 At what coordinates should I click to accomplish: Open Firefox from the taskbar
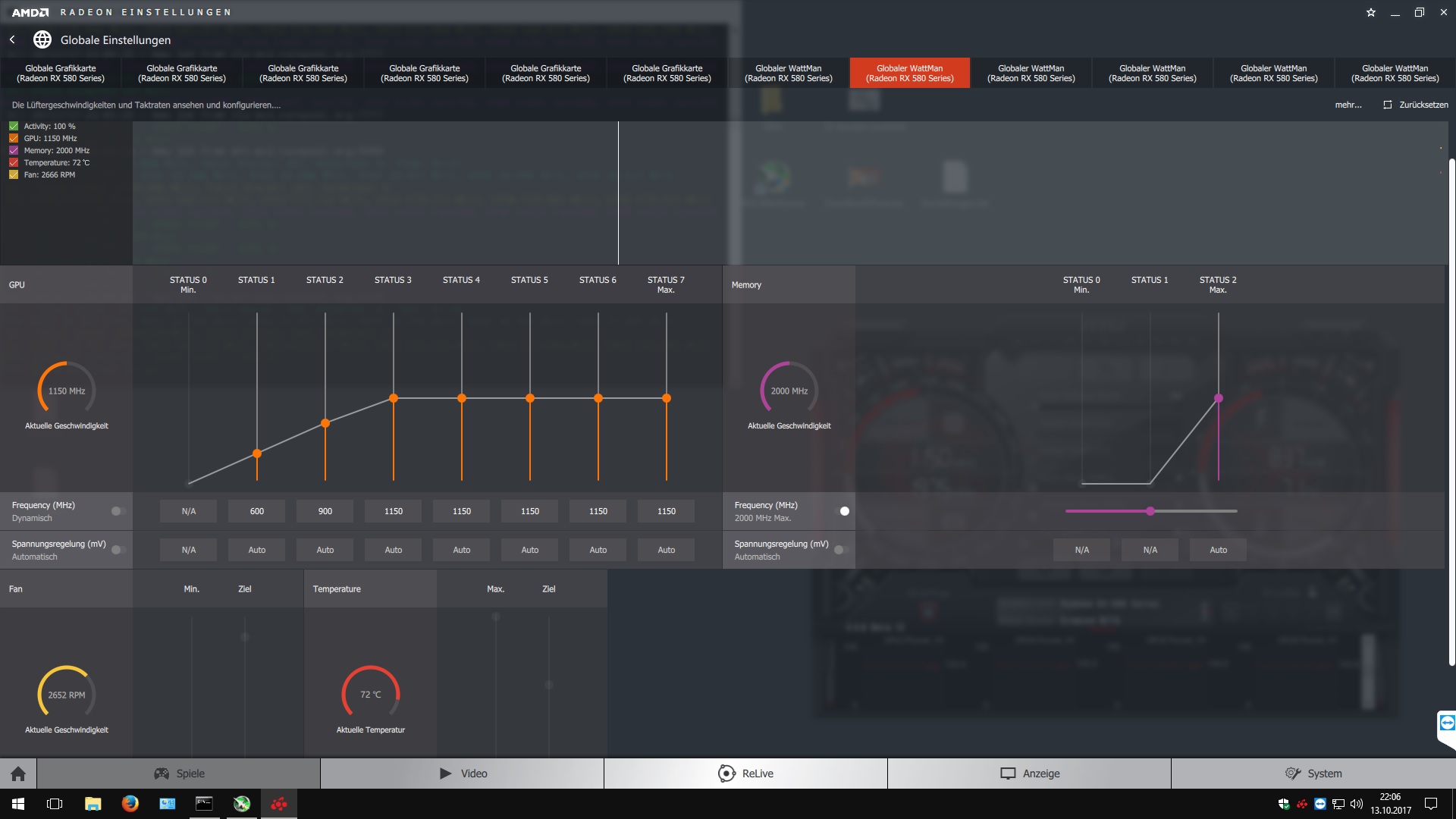[130, 804]
